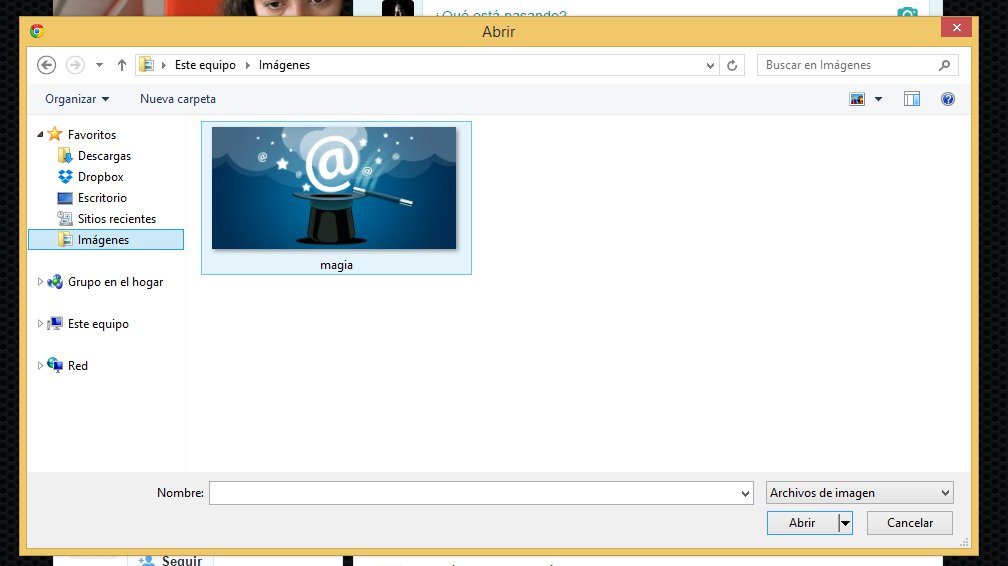
Task: Select the magia image thumbnail
Action: point(336,198)
